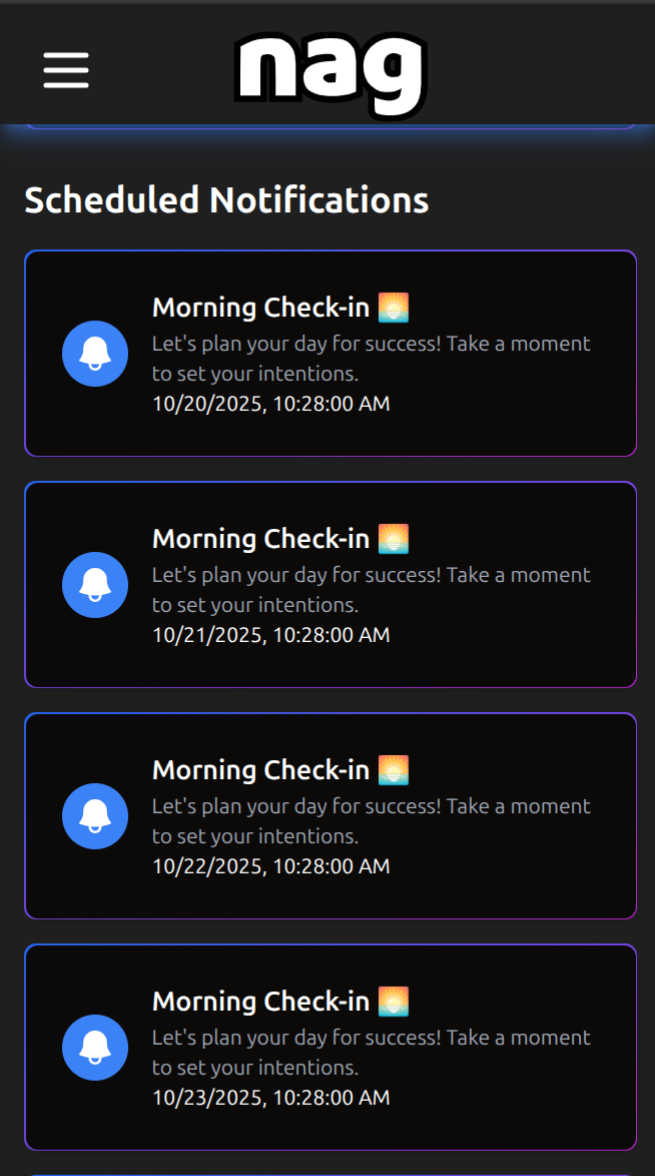The image size is (655, 1176).
Task: Open the 10/23/2025 Morning Check-in title
Action: [x=261, y=1001]
